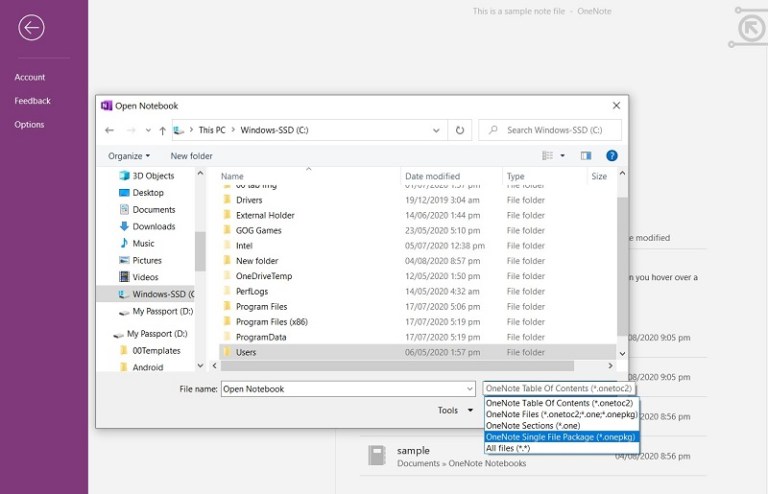Image resolution: width=768 pixels, height=494 pixels.
Task: Open Options in the OneNote sidebar
Action: (x=29, y=124)
